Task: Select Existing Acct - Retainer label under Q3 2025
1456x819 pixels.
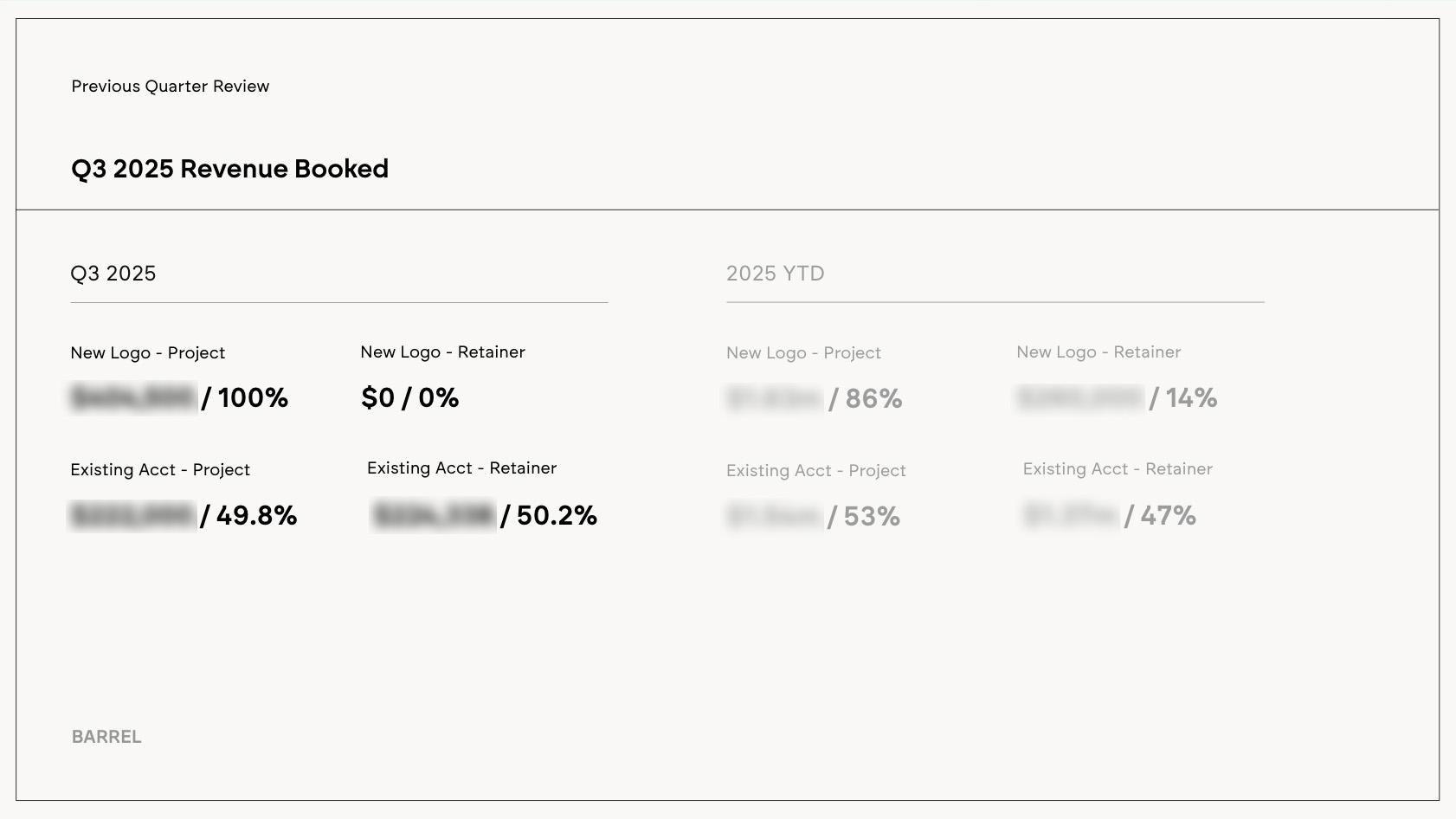Action: click(461, 468)
